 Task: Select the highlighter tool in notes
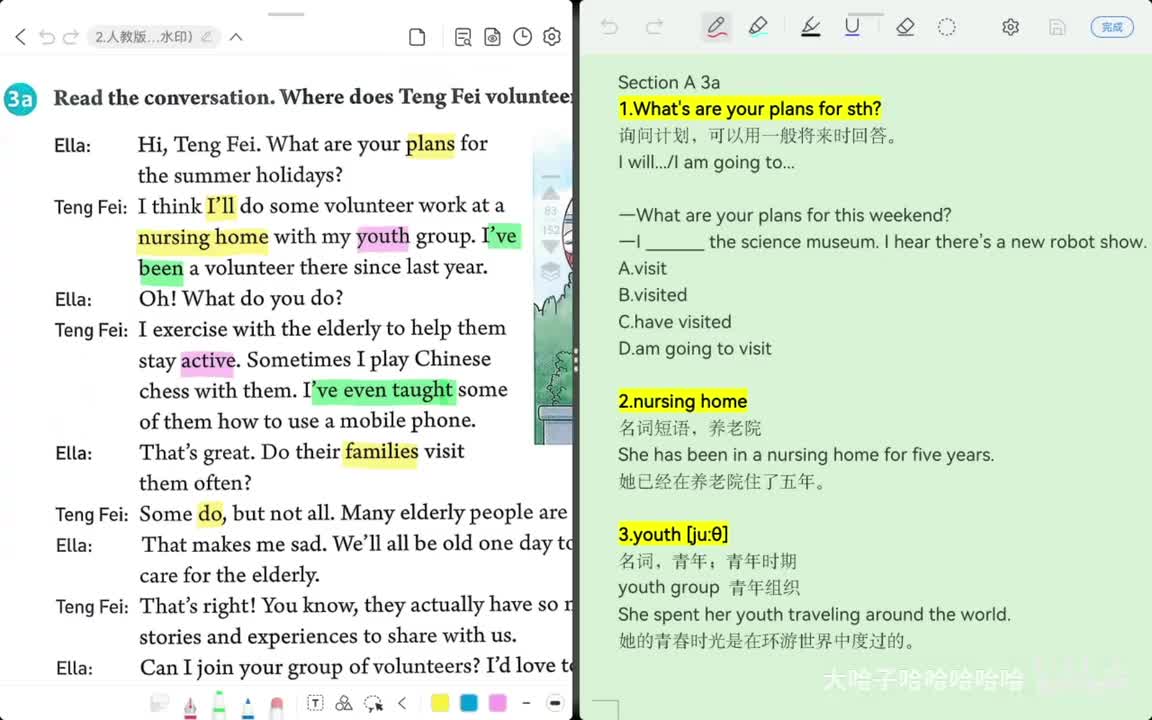click(758, 27)
